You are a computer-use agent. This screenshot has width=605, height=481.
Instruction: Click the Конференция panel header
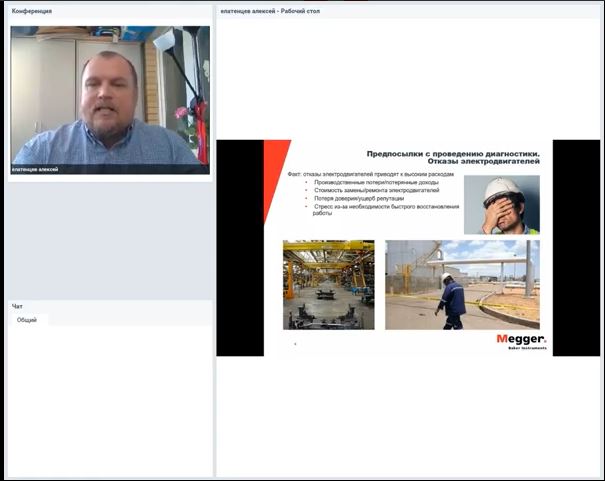(33, 10)
